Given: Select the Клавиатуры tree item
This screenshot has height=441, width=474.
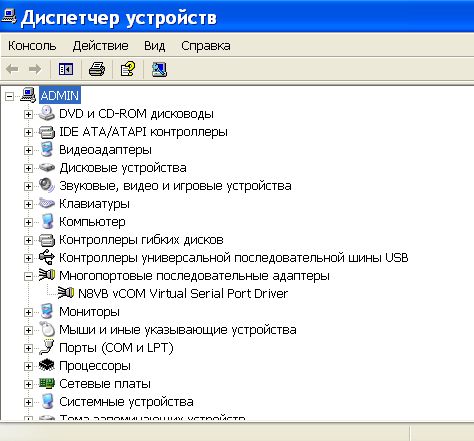Looking at the screenshot, I should point(94,204).
